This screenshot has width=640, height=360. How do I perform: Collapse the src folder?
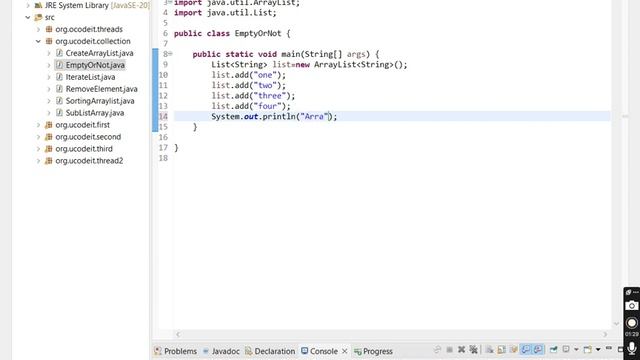pyautogui.click(x=28, y=17)
